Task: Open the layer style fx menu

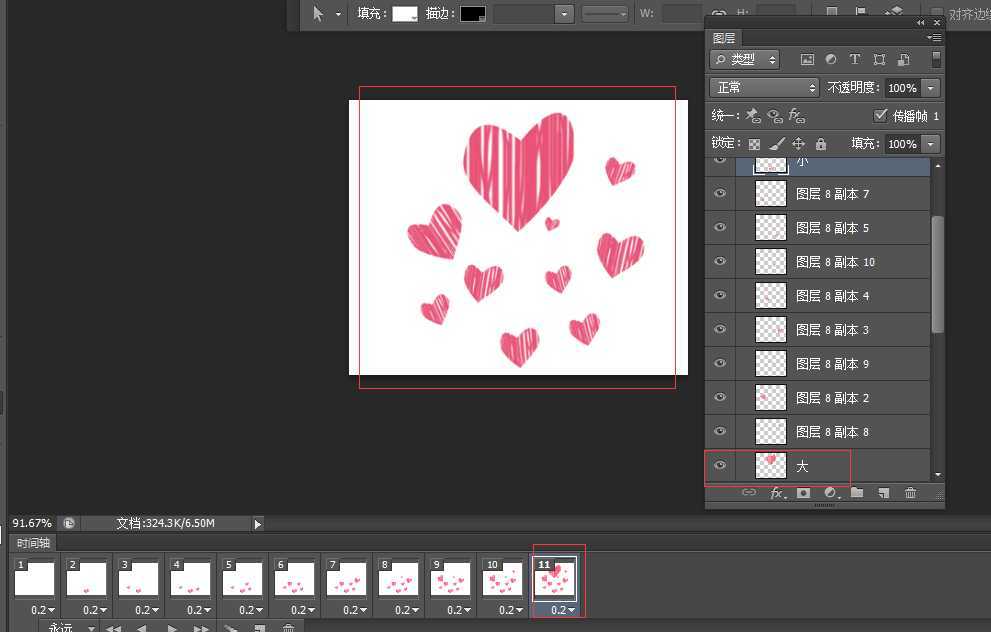Action: pyautogui.click(x=777, y=493)
